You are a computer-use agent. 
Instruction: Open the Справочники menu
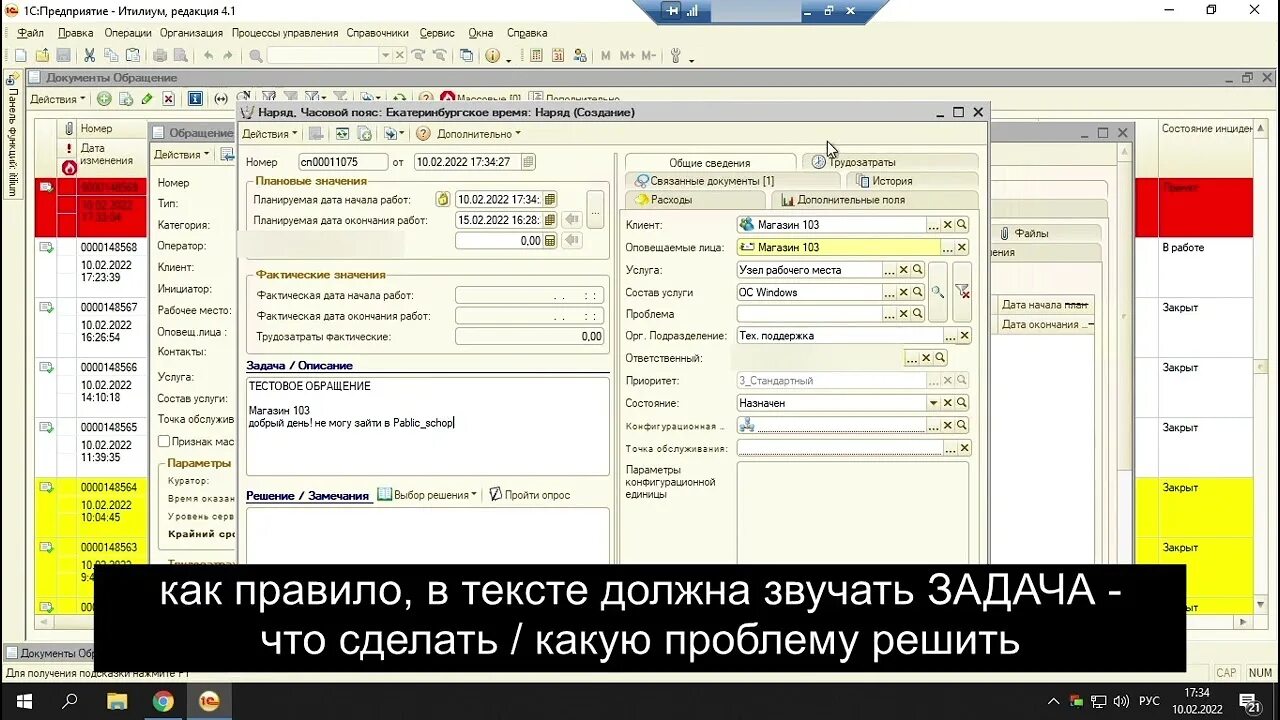tap(378, 33)
